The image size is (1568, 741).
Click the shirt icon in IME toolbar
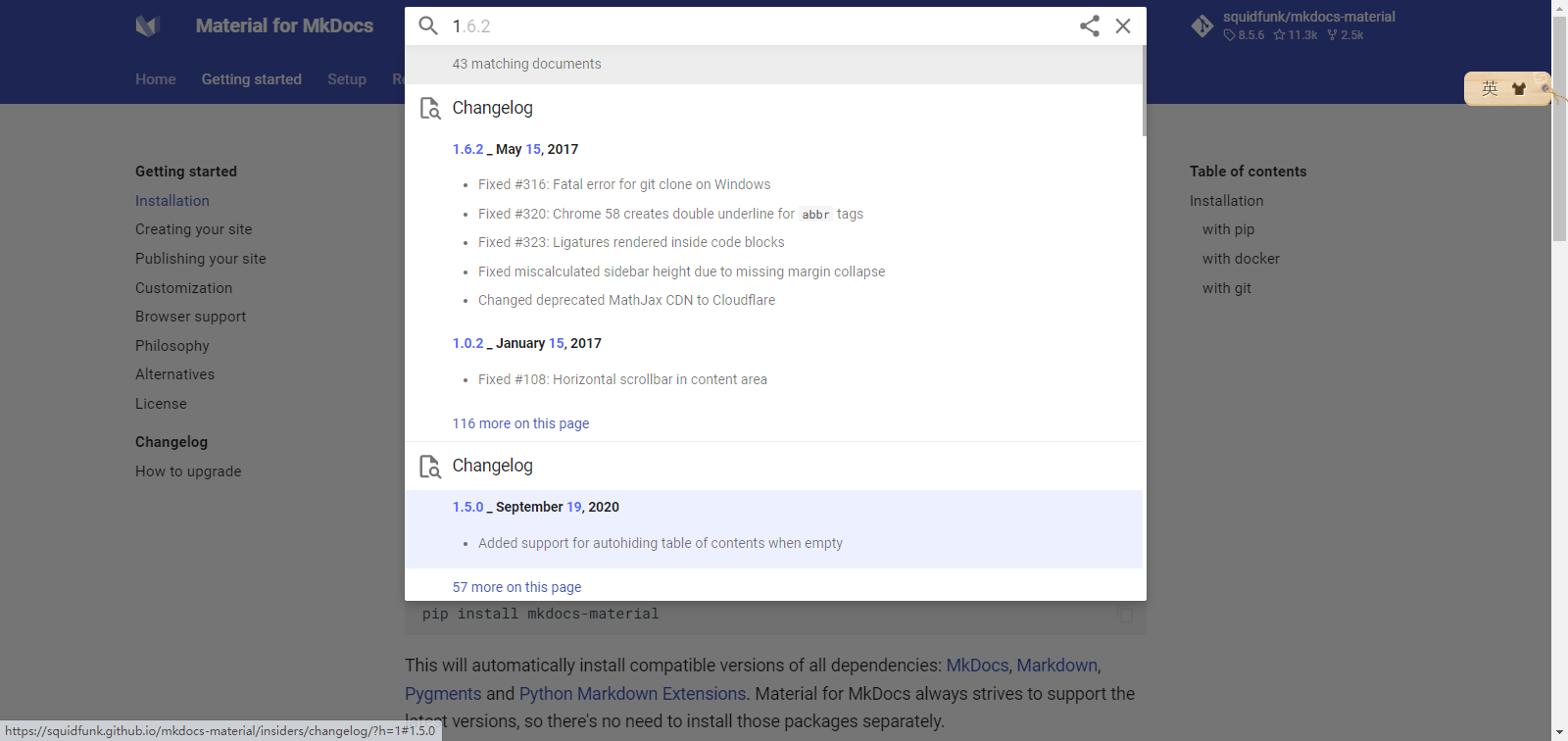1518,88
